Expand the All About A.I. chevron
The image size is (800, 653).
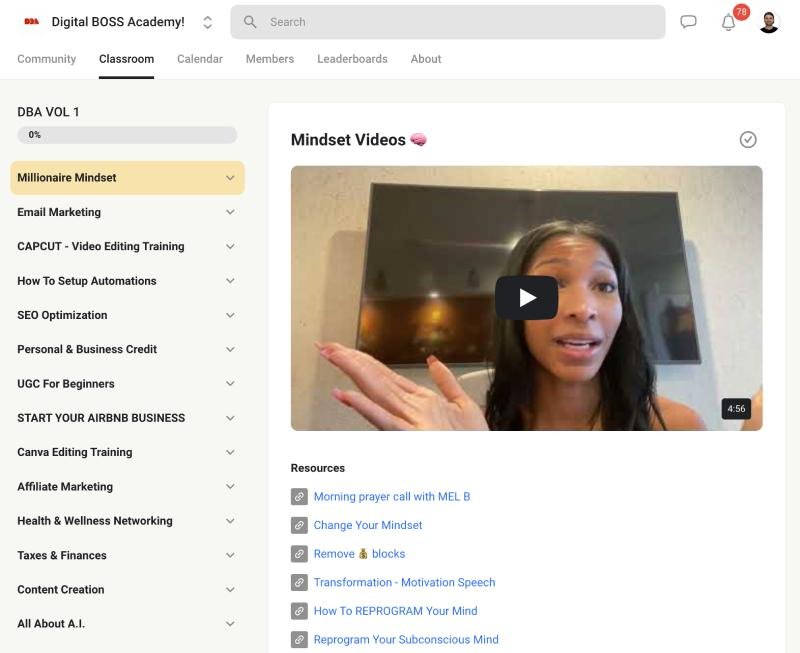coord(230,623)
